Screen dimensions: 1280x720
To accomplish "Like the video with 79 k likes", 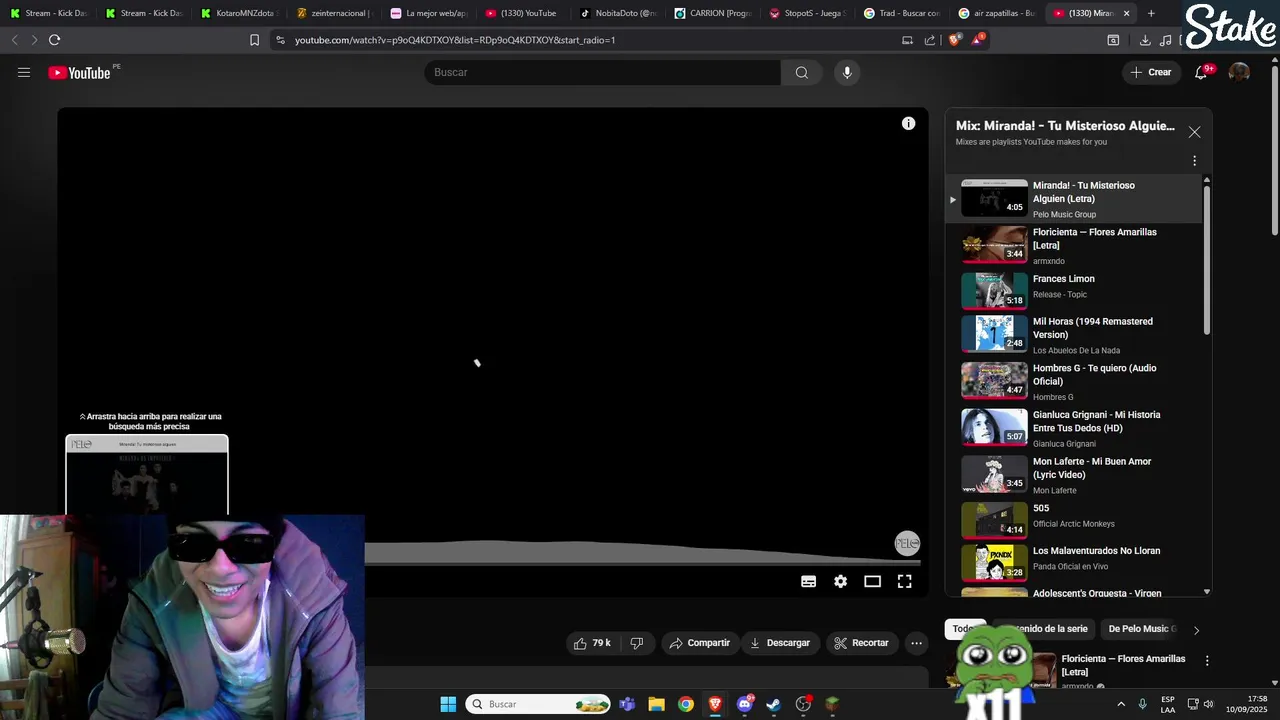I will [x=591, y=643].
